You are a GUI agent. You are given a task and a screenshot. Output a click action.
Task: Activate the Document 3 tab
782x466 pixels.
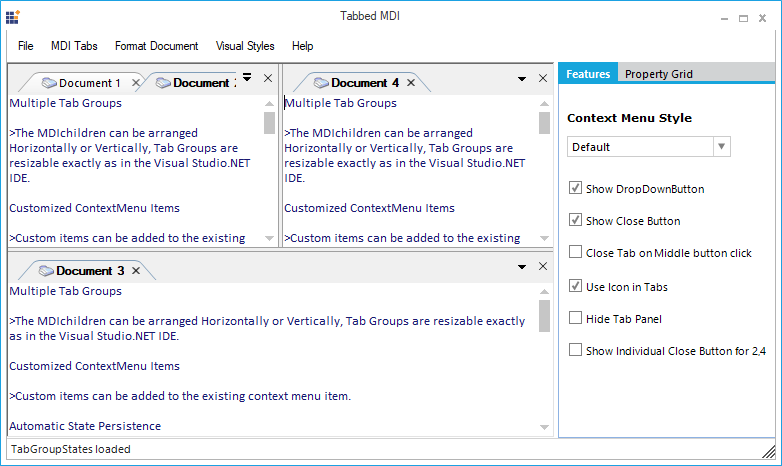(90, 271)
